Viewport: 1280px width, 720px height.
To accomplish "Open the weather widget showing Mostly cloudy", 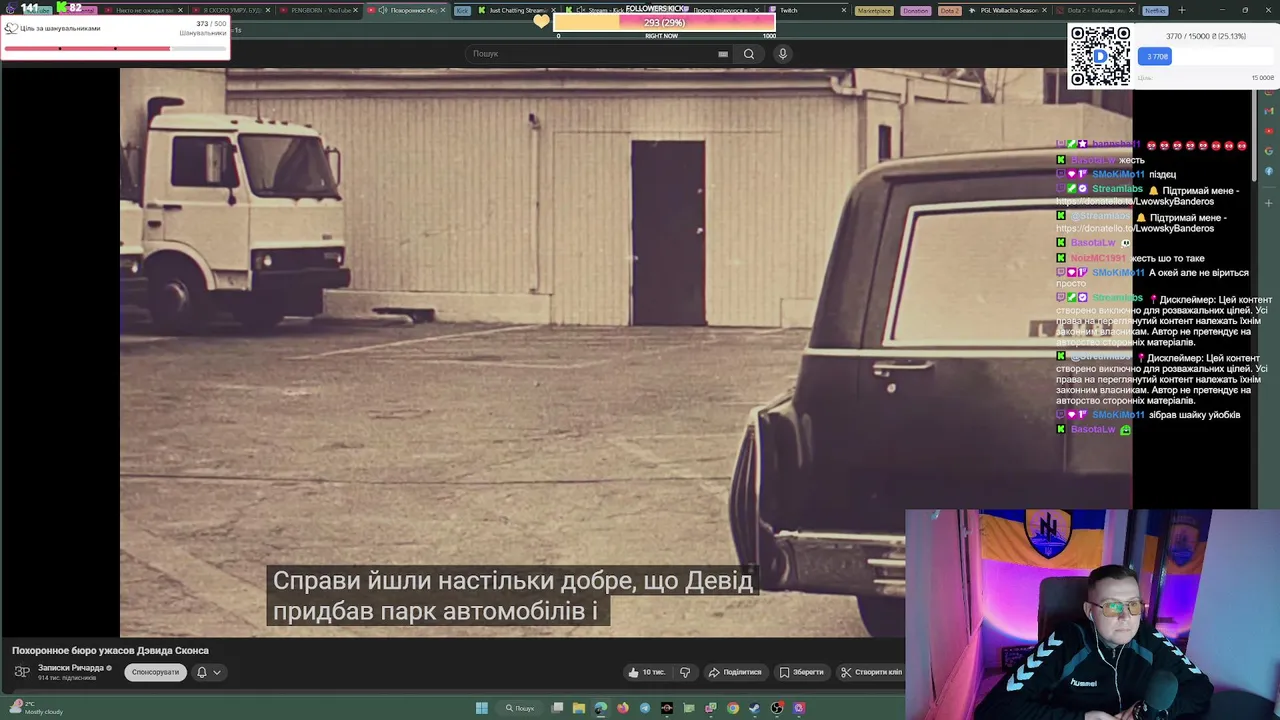I will tap(36, 708).
